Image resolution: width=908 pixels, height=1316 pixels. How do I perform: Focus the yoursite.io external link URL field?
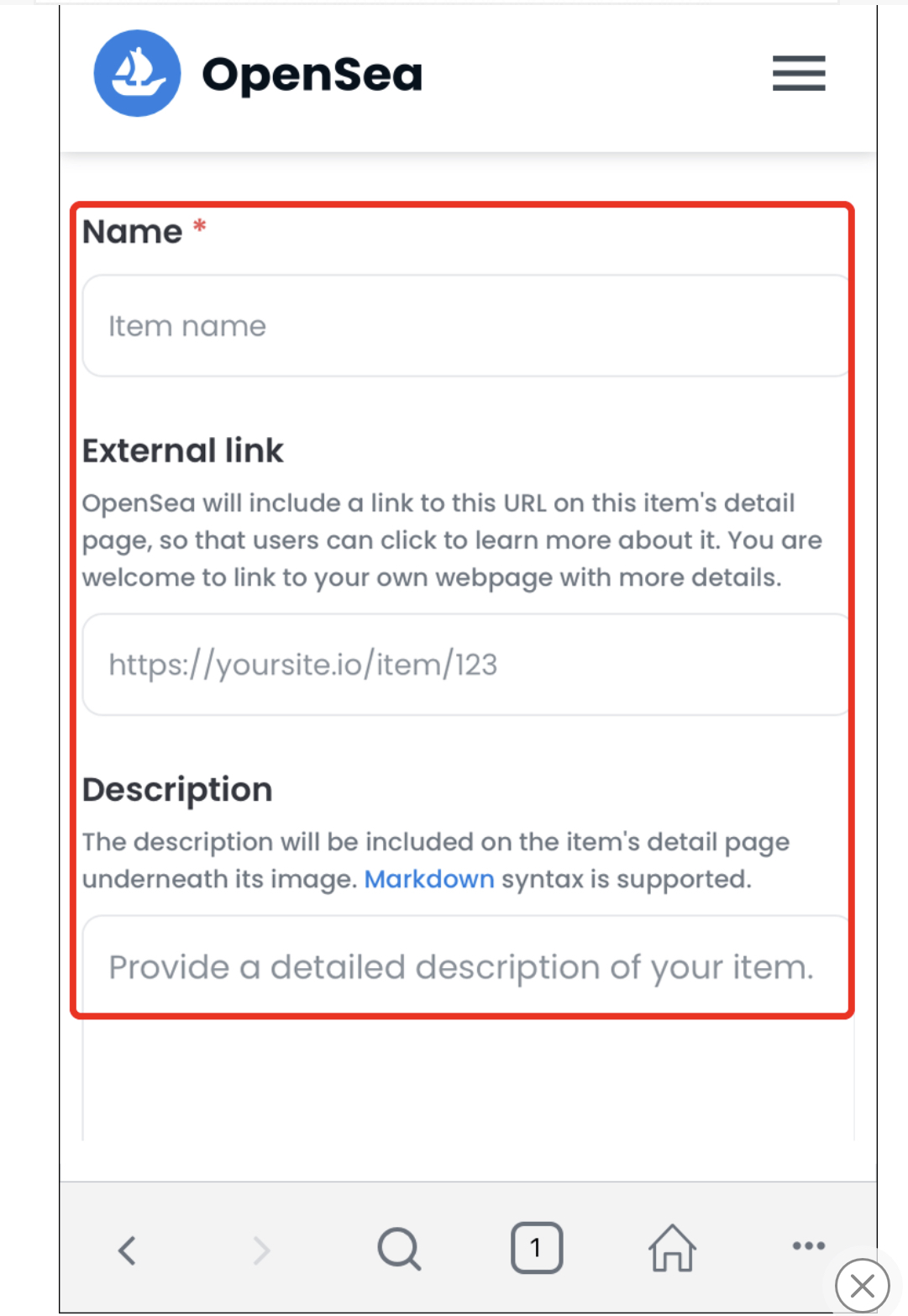coord(467,665)
